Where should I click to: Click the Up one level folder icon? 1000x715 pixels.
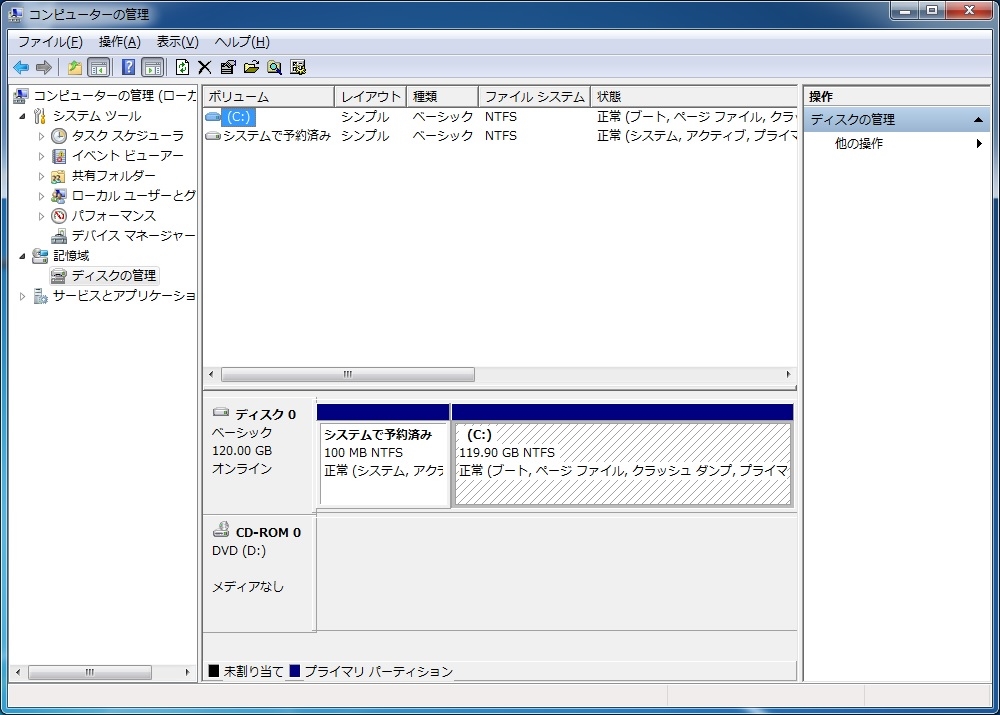75,67
